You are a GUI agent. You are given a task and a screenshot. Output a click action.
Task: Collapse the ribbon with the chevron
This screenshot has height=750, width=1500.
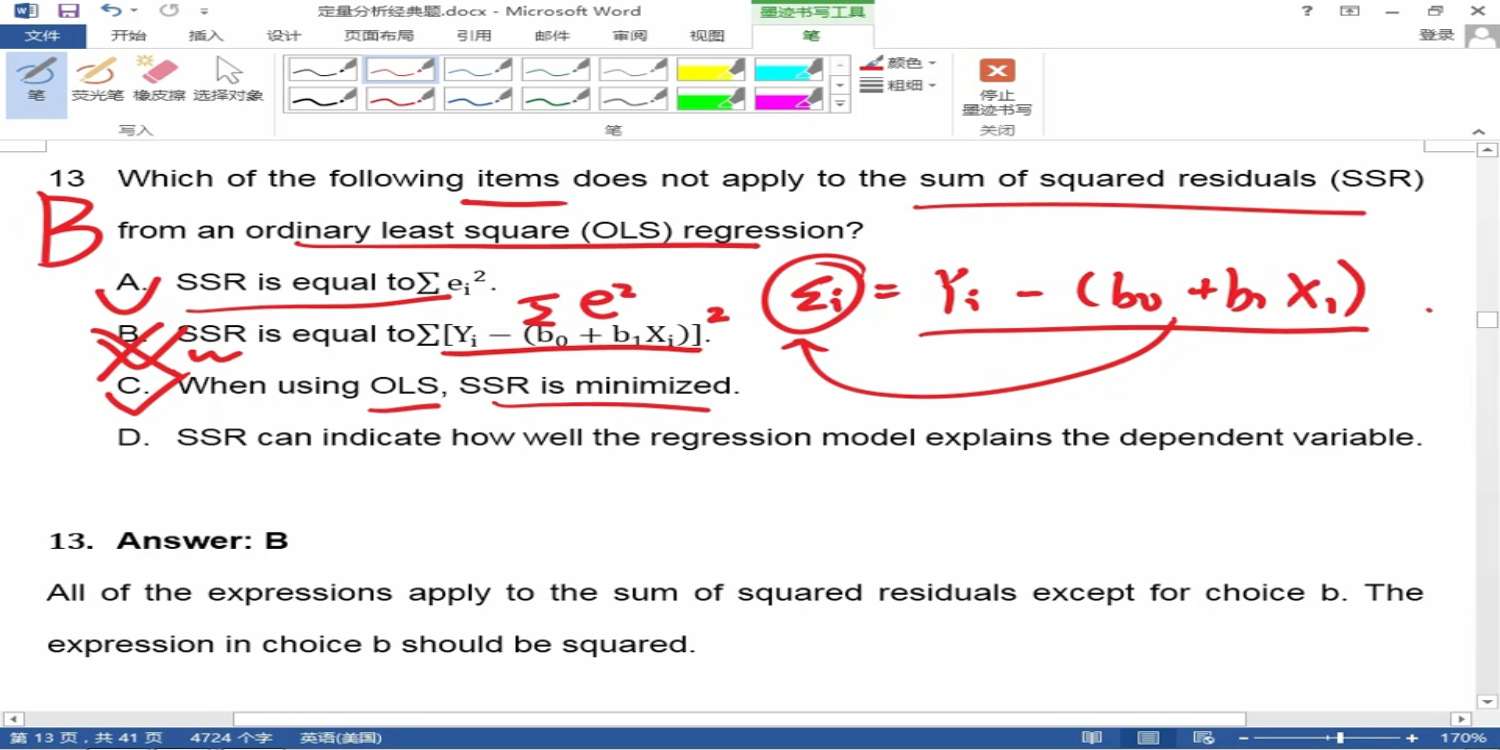[x=1480, y=131]
